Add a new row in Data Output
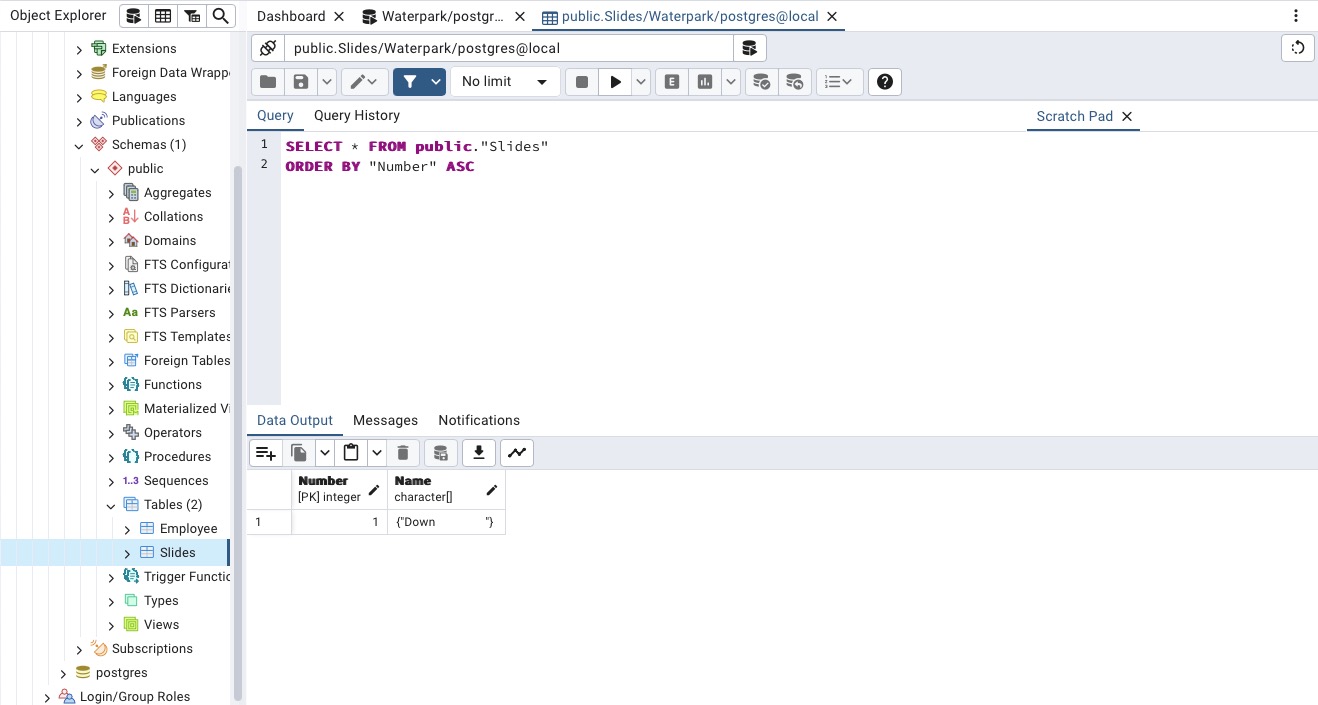 pyautogui.click(x=265, y=452)
